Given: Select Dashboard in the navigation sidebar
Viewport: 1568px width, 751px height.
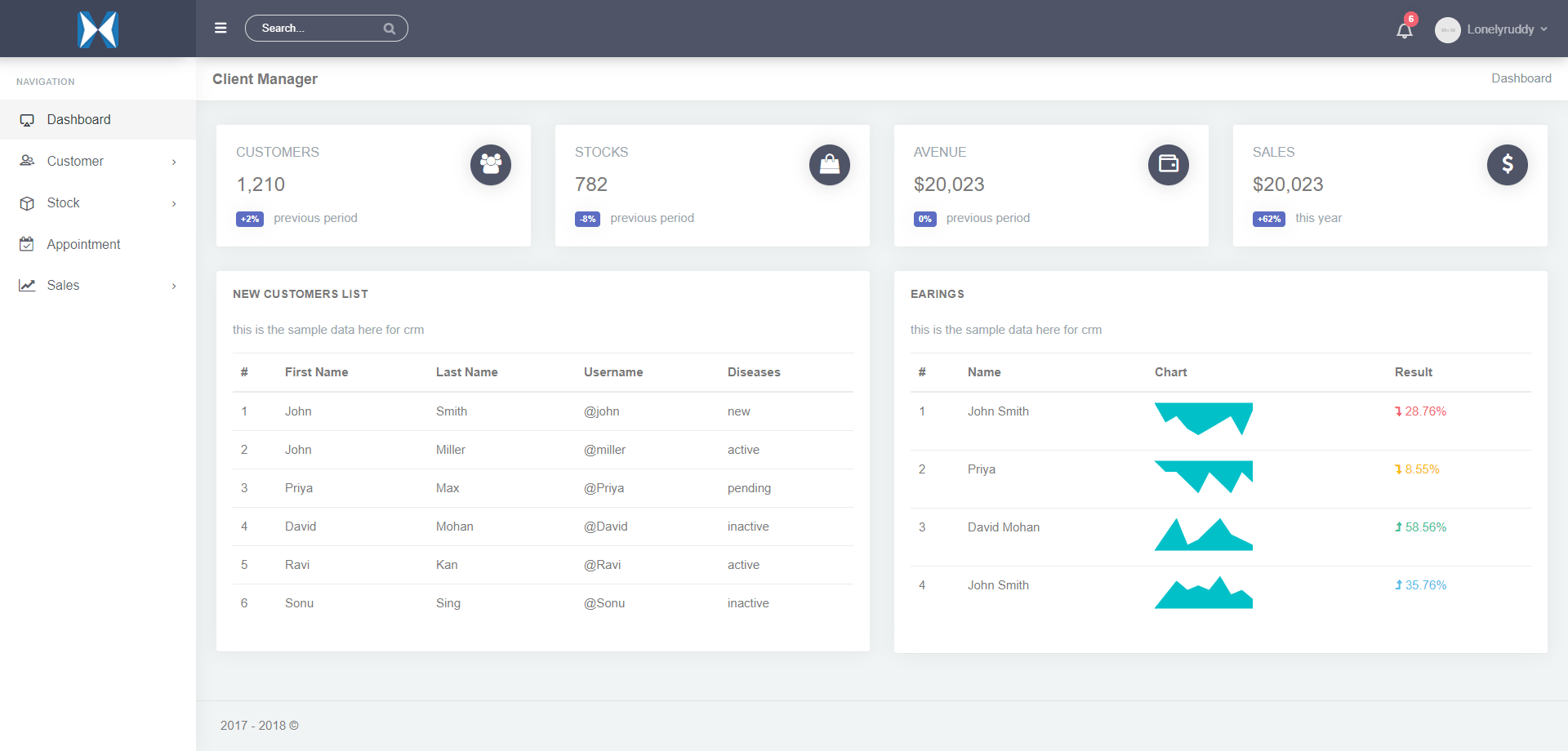Looking at the screenshot, I should tap(78, 120).
